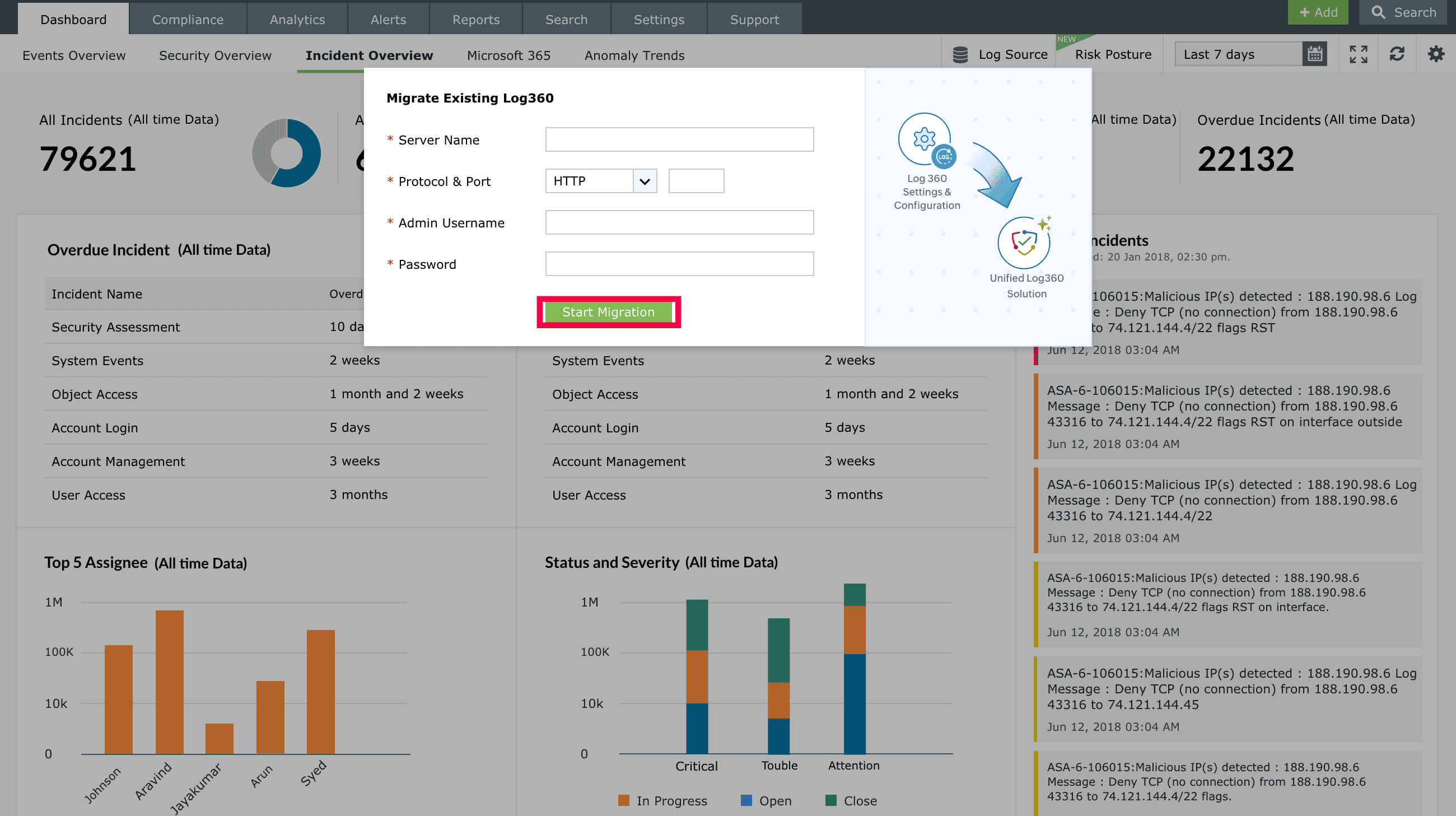Screen dimensions: 1456x816
Task: Click the Log 360 Settings gear illustration
Action: (x=925, y=139)
